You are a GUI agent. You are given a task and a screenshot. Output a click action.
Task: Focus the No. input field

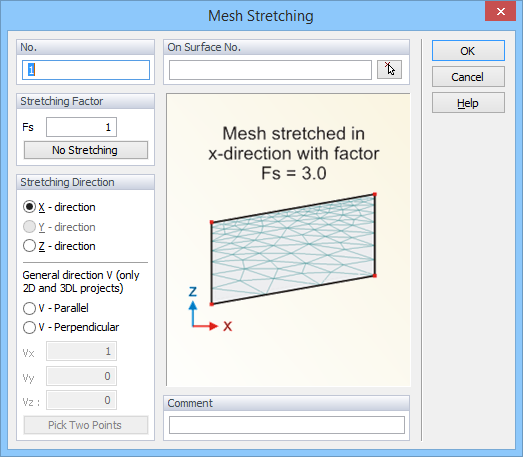pyautogui.click(x=86, y=70)
